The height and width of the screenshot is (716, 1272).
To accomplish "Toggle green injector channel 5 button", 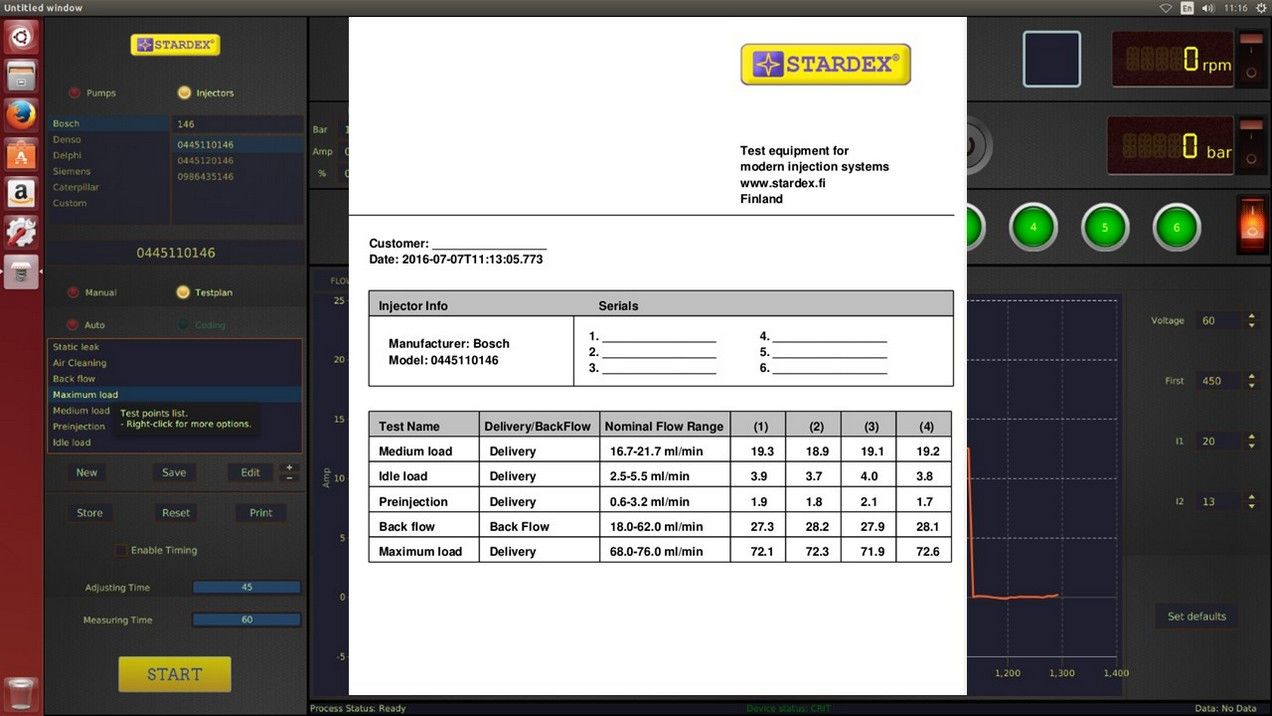I will (1105, 227).
